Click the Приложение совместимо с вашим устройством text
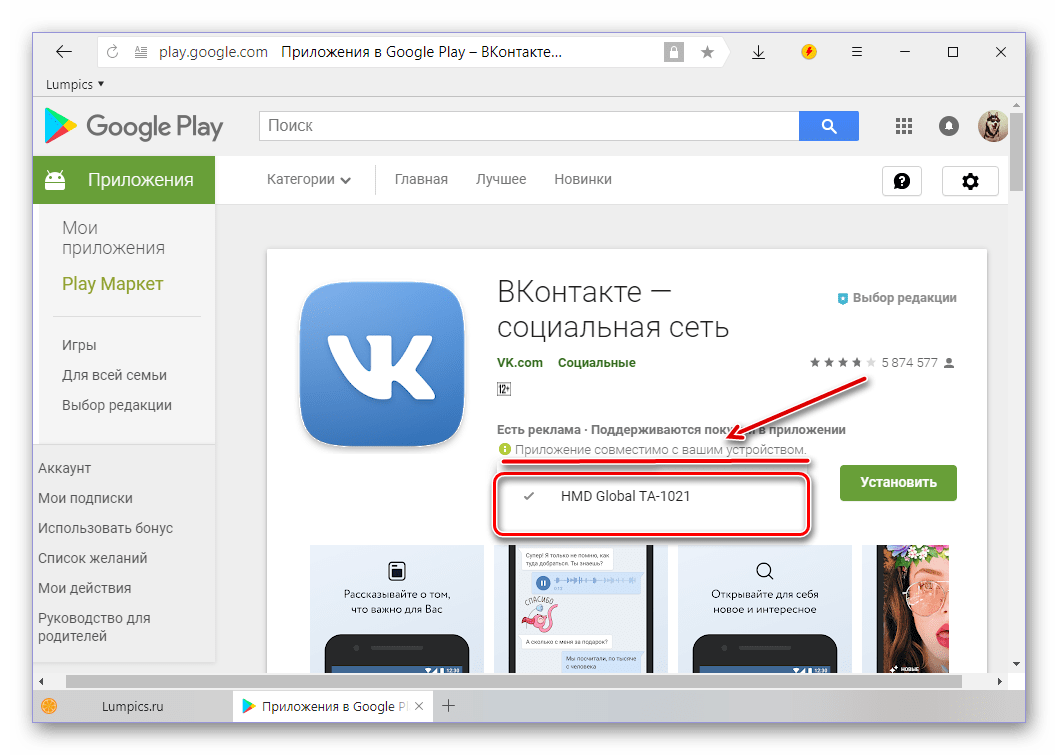This screenshot has width=1058, height=755. click(661, 450)
